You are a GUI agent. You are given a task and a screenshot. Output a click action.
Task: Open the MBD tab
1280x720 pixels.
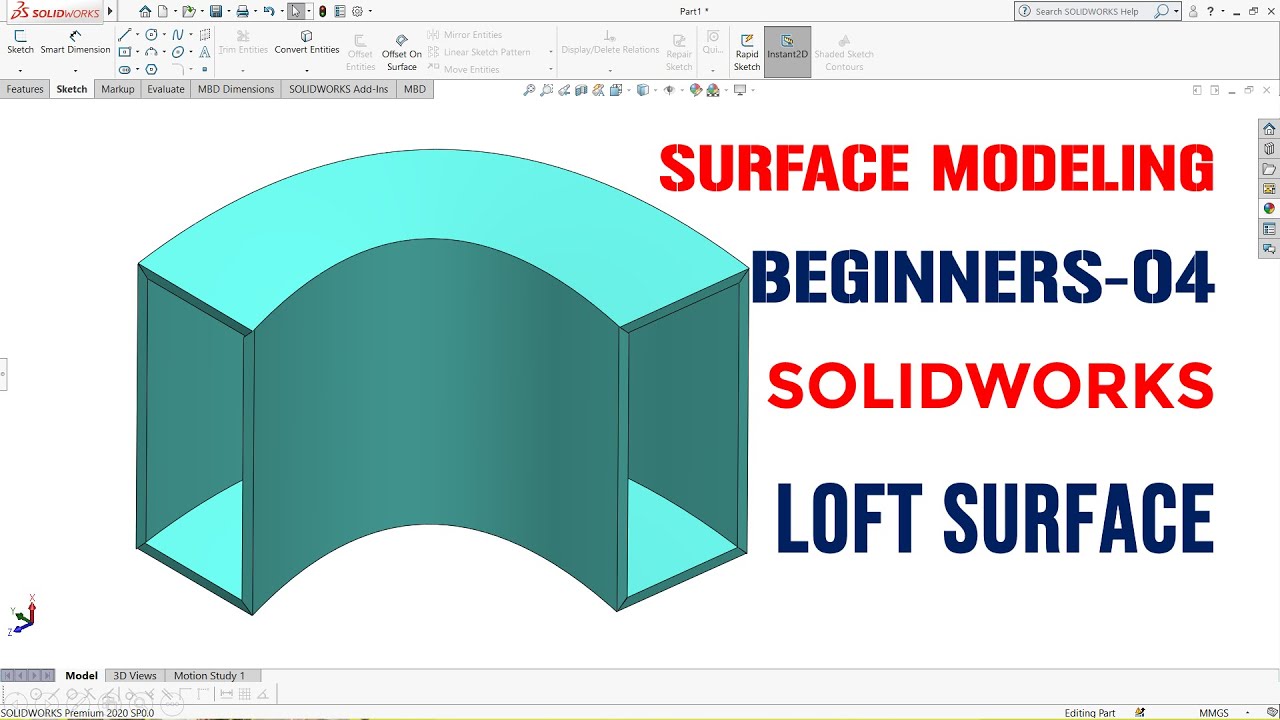click(415, 89)
